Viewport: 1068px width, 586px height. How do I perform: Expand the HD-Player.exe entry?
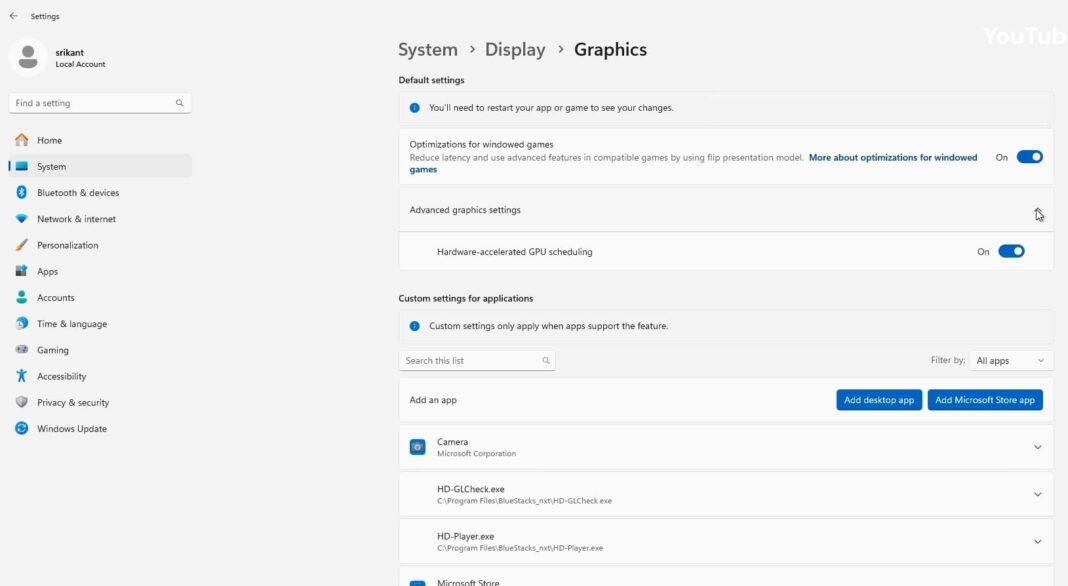tap(1037, 540)
